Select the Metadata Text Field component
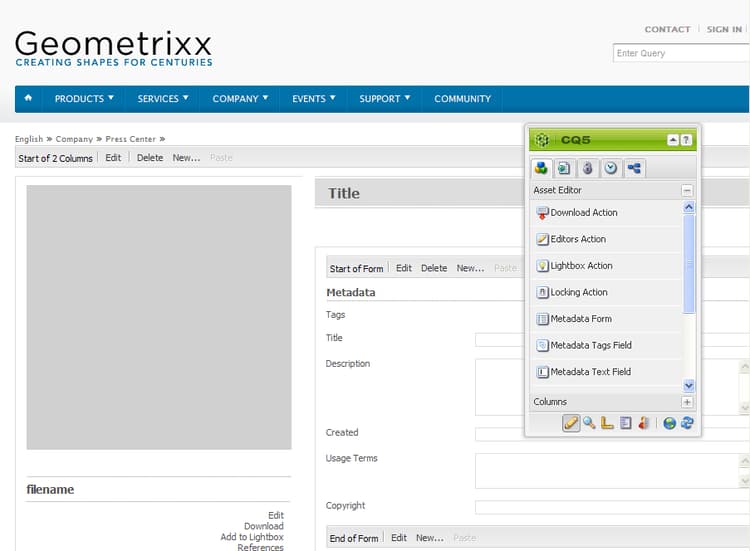This screenshot has width=750, height=551. pos(607,372)
